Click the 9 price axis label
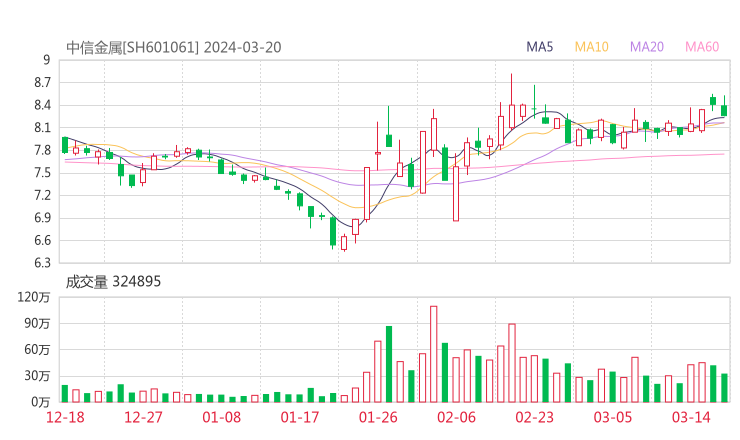The height and width of the screenshot is (440, 740). tap(46, 60)
